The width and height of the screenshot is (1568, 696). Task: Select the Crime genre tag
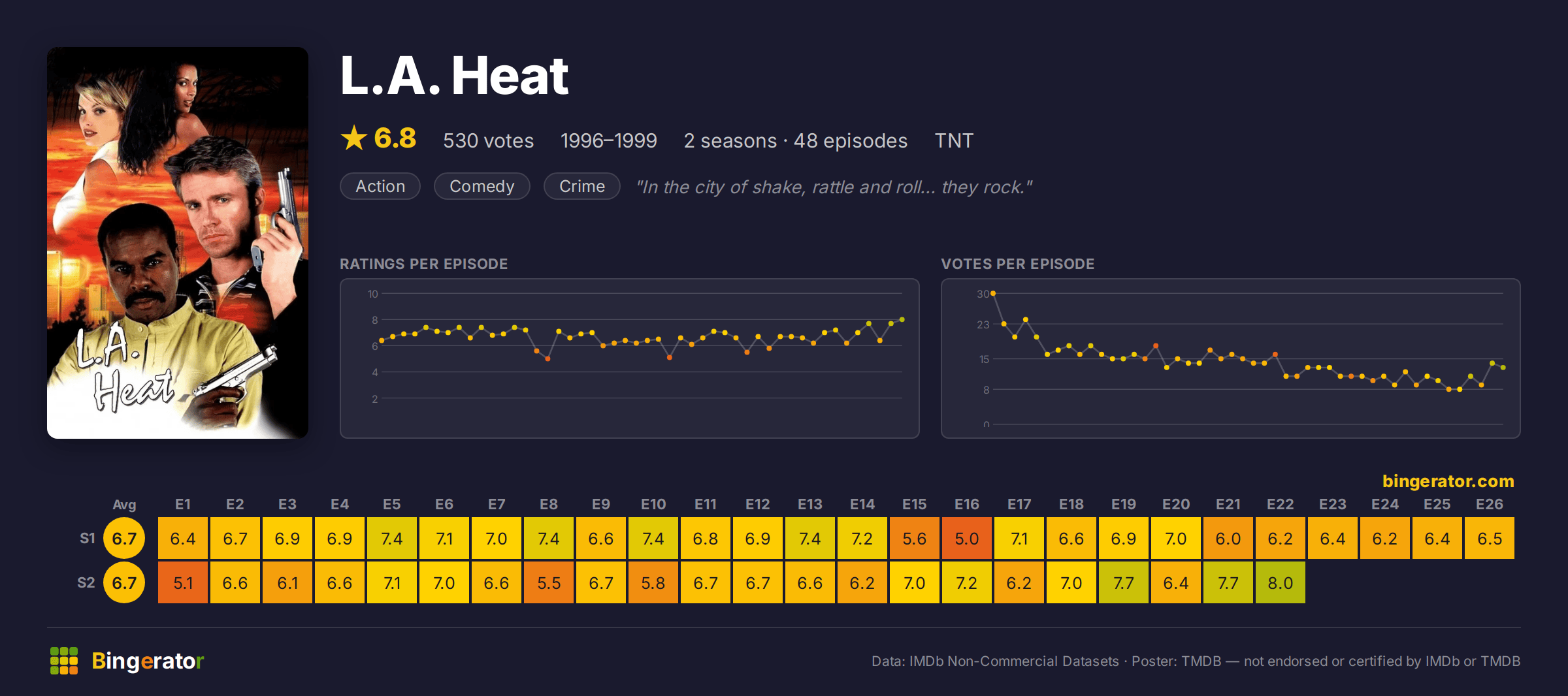pyautogui.click(x=582, y=186)
